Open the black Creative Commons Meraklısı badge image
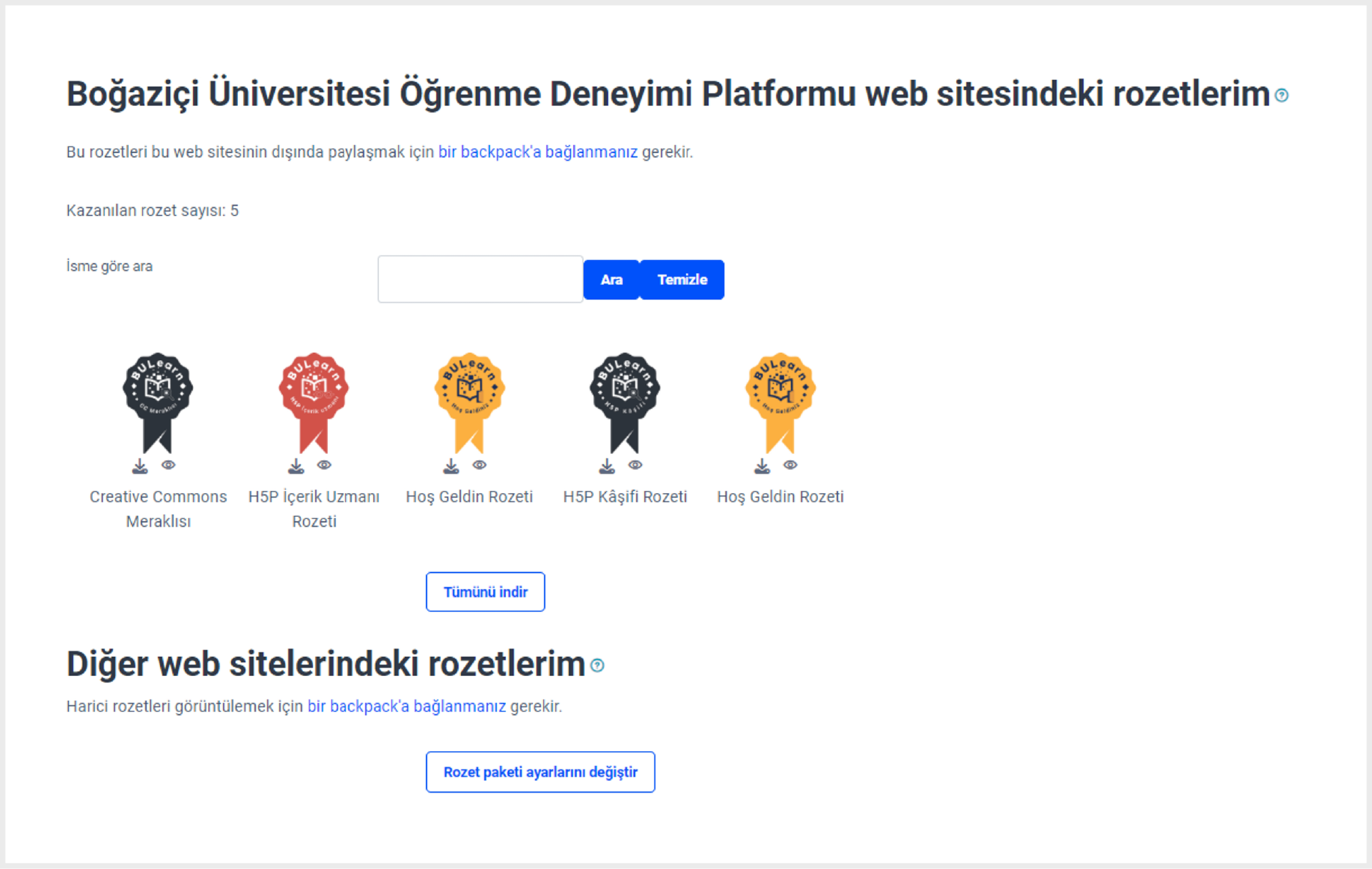 click(158, 402)
